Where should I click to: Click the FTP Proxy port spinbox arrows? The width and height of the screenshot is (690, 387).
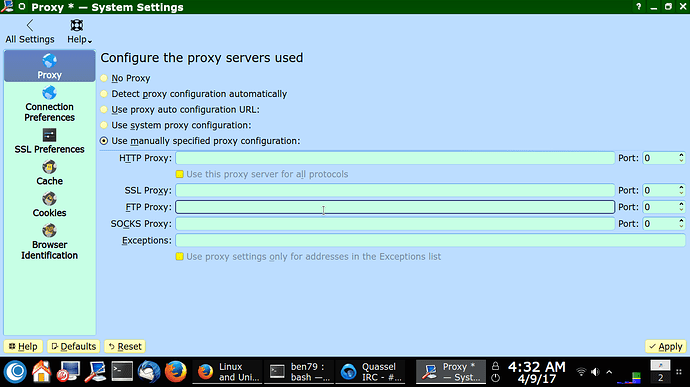pyautogui.click(x=681, y=207)
